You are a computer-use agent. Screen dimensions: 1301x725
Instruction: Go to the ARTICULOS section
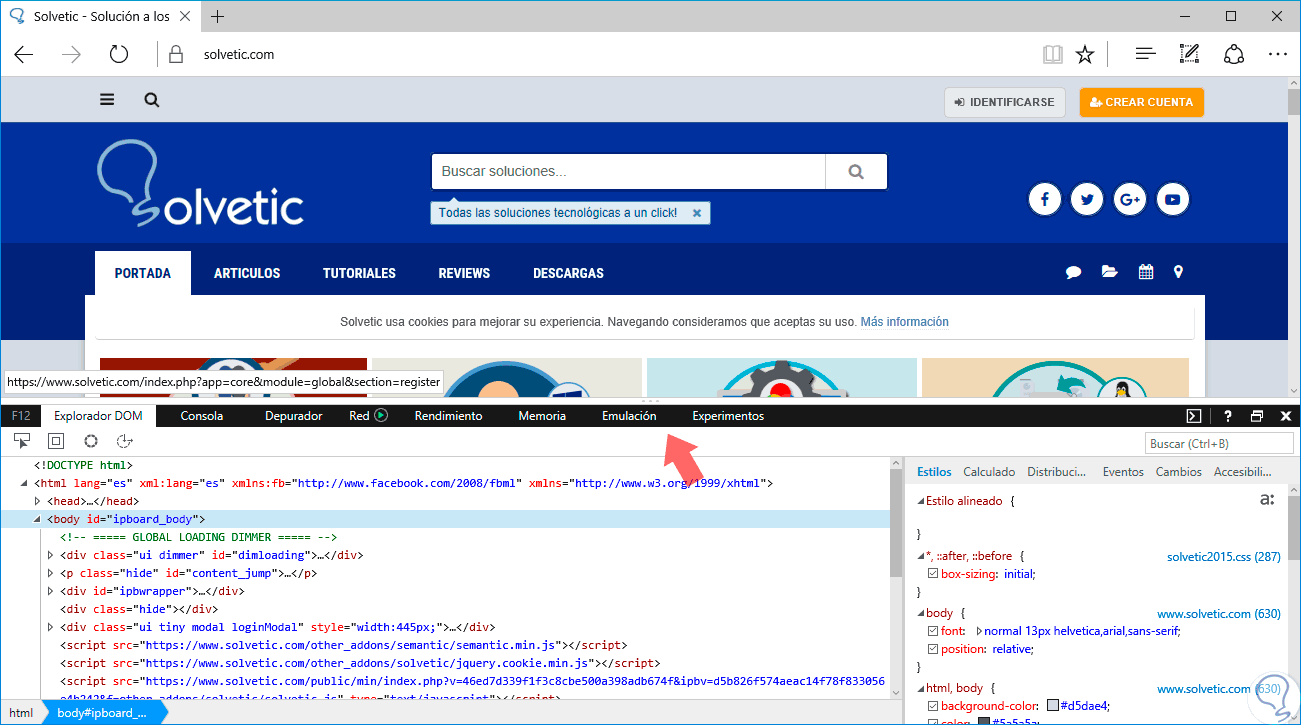click(x=247, y=273)
